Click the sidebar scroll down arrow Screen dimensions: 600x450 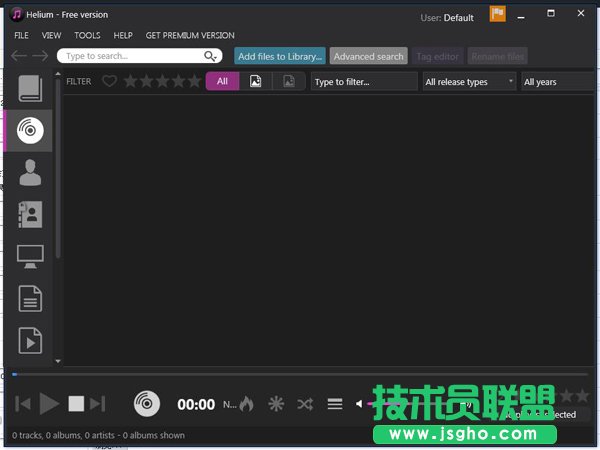(x=58, y=361)
